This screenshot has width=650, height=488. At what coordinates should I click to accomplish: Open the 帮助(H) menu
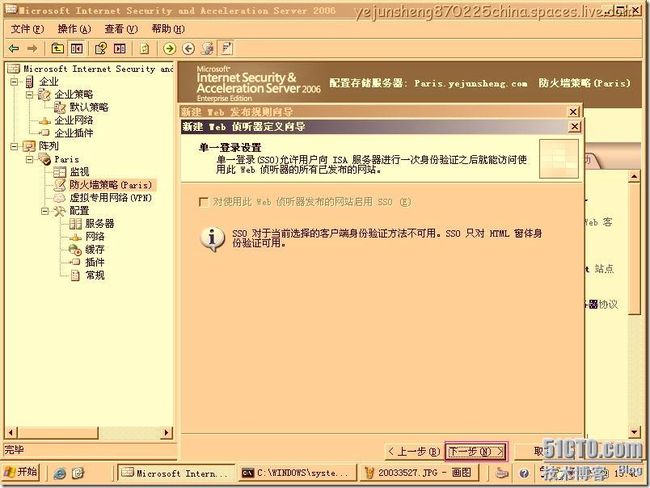pos(168,29)
